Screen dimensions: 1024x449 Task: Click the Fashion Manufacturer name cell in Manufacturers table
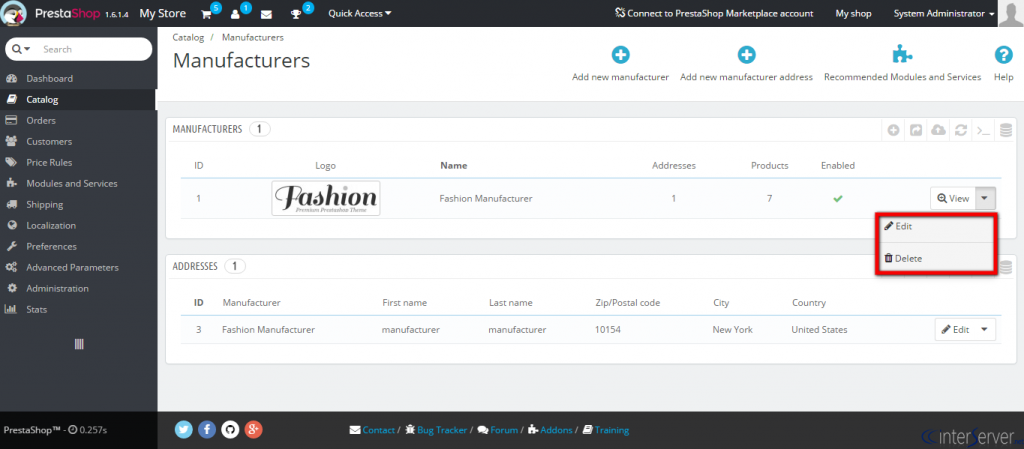point(486,198)
